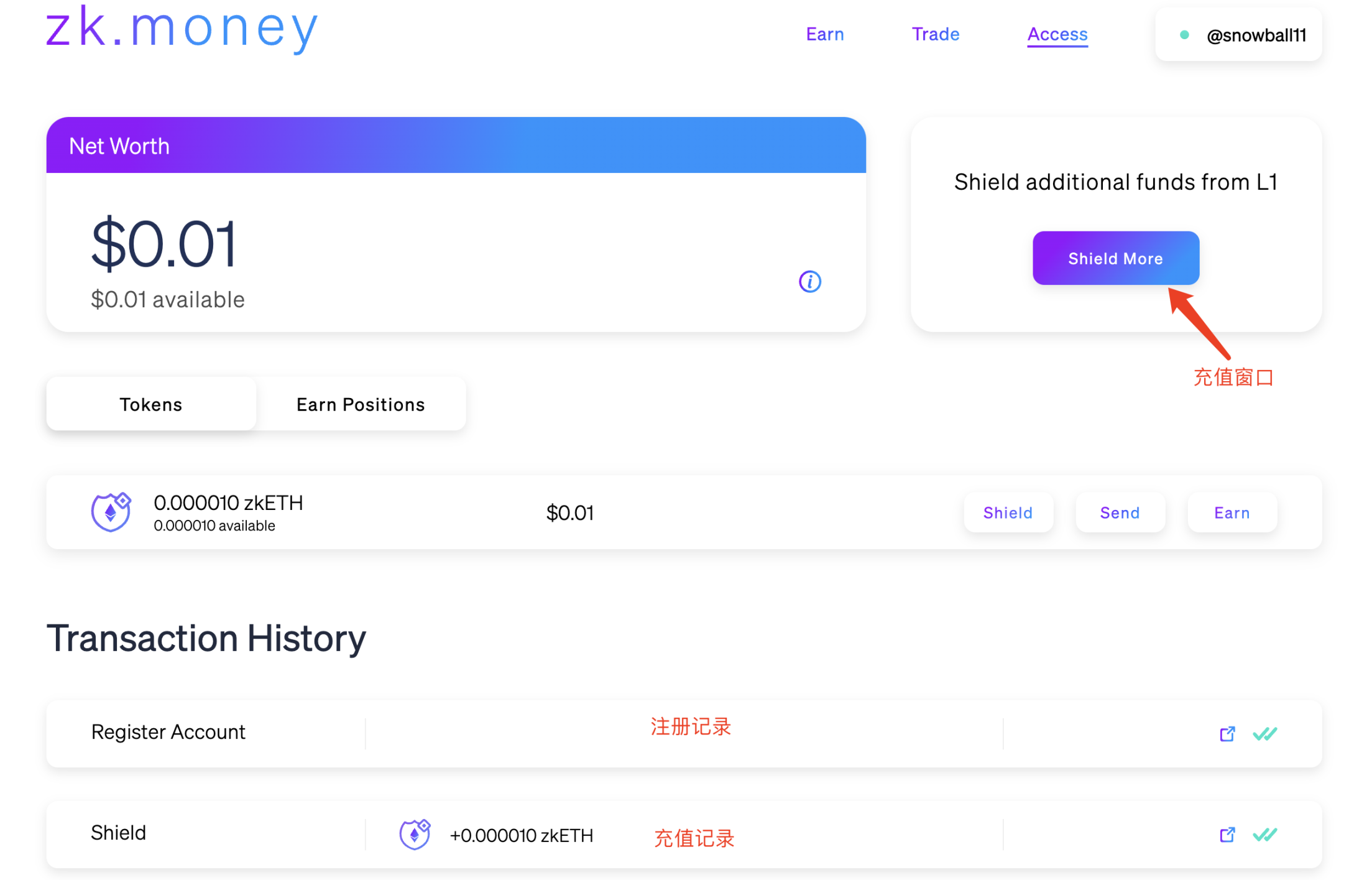Click the zkETH shield token icon
Viewport: 1372px width, 880px height.
click(x=111, y=512)
